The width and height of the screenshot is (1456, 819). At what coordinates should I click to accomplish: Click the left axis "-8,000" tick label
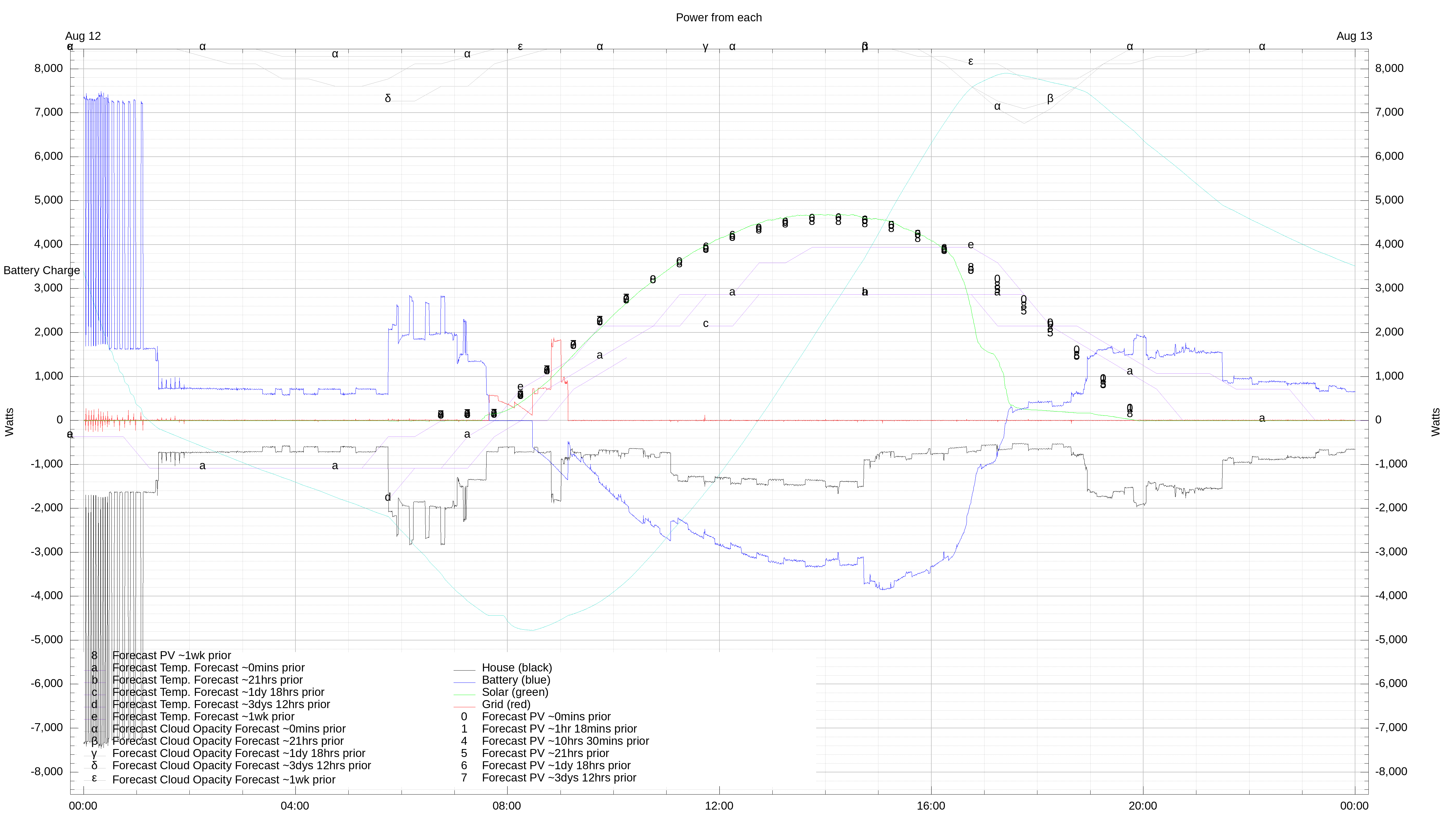[47, 772]
